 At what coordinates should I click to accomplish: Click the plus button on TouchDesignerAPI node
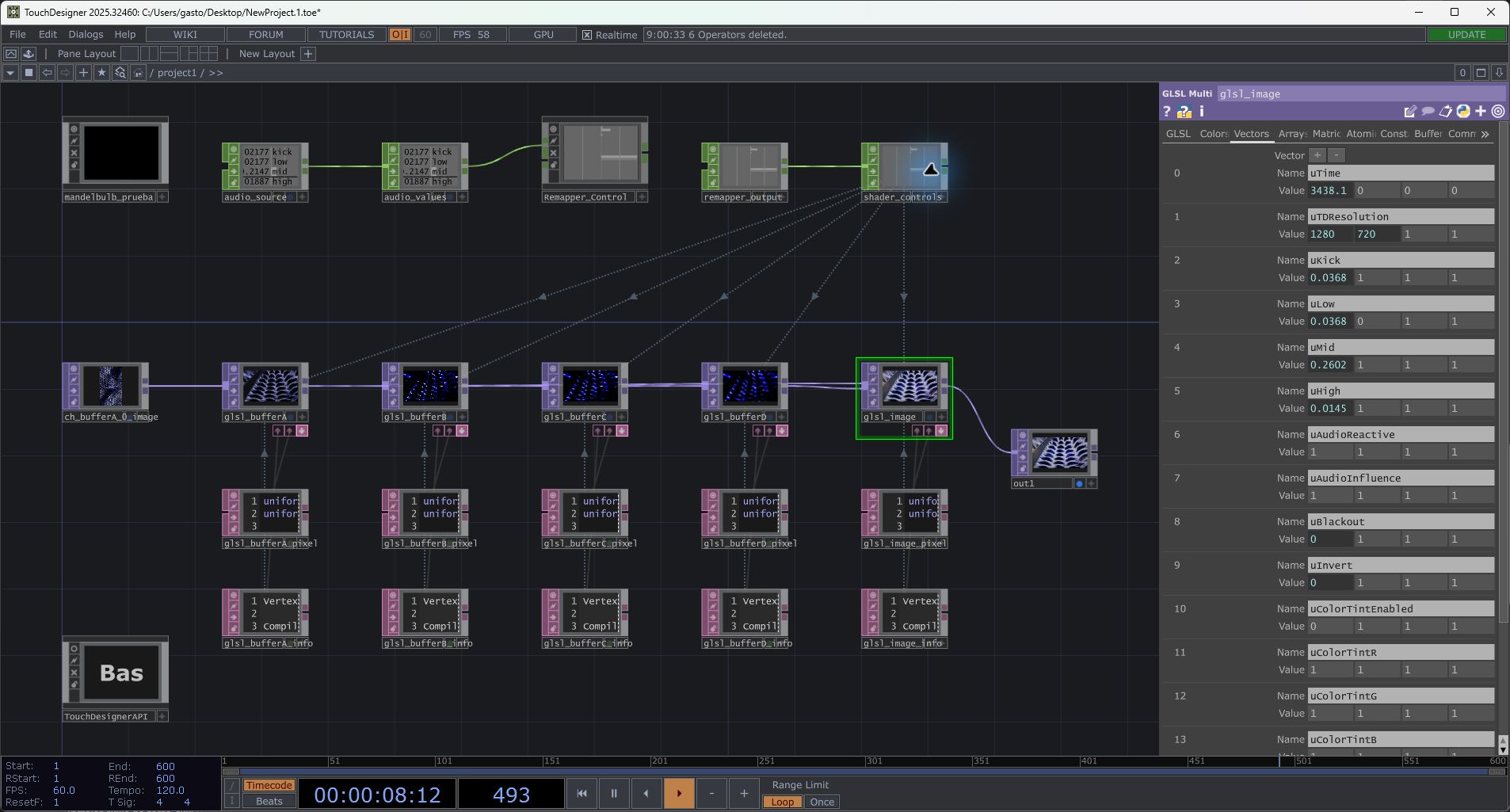point(162,716)
